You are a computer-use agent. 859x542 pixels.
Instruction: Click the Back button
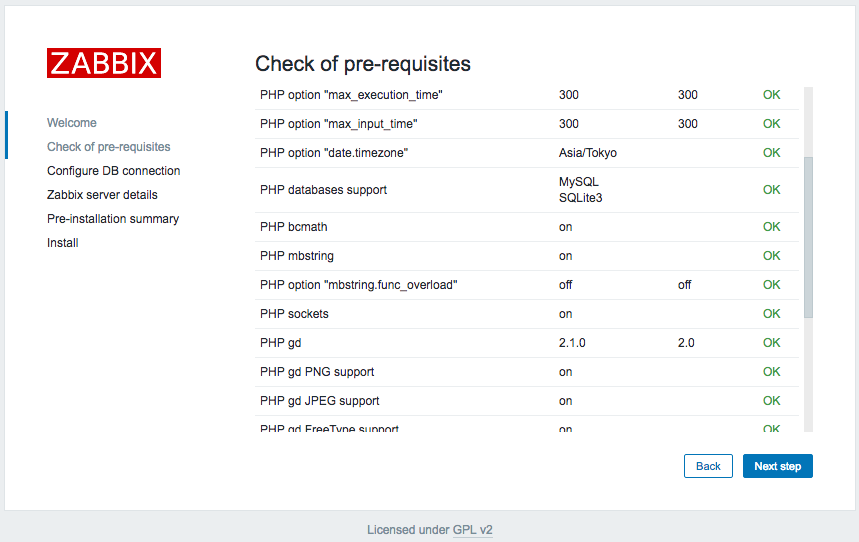tap(708, 466)
